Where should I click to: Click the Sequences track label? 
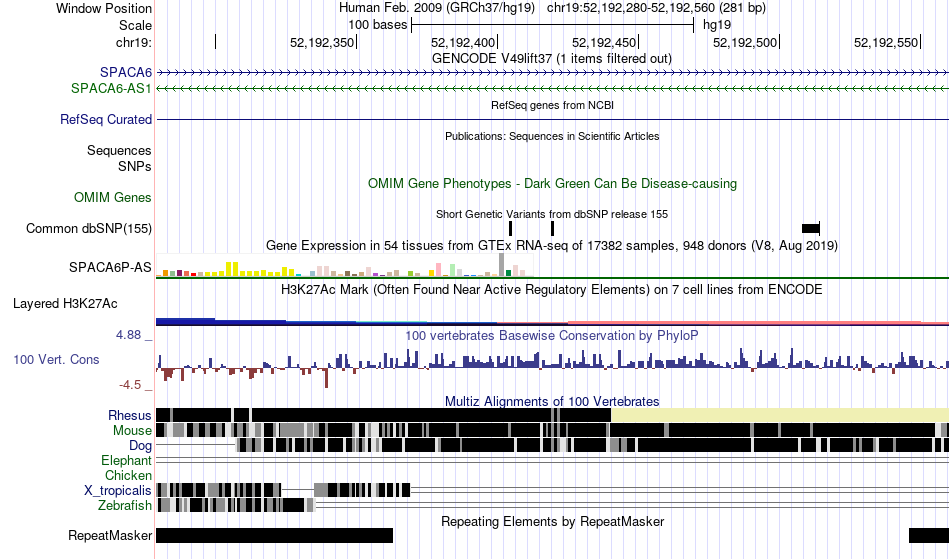[119, 150]
